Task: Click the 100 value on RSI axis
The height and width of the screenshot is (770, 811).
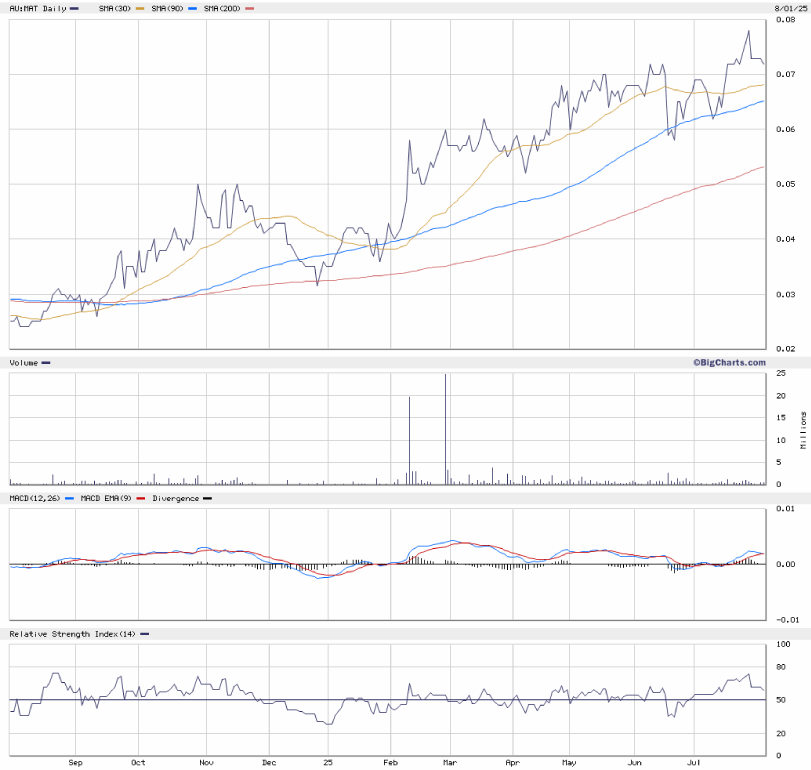Action: pyautogui.click(x=782, y=645)
